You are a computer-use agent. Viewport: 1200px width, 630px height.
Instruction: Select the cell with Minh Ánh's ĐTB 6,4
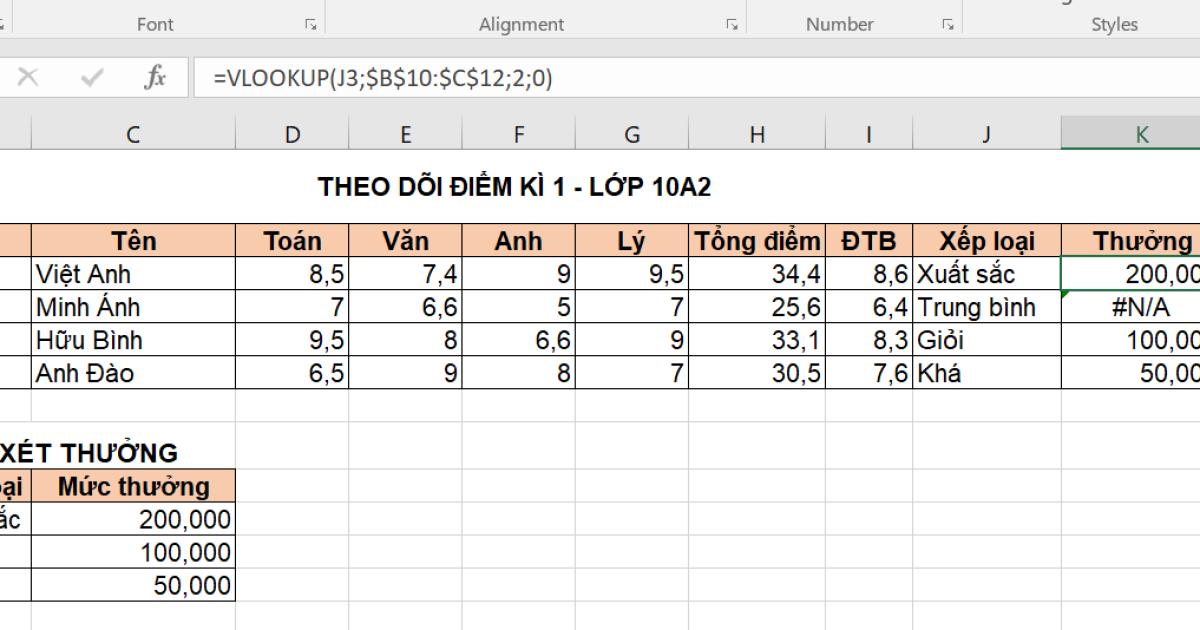868,307
